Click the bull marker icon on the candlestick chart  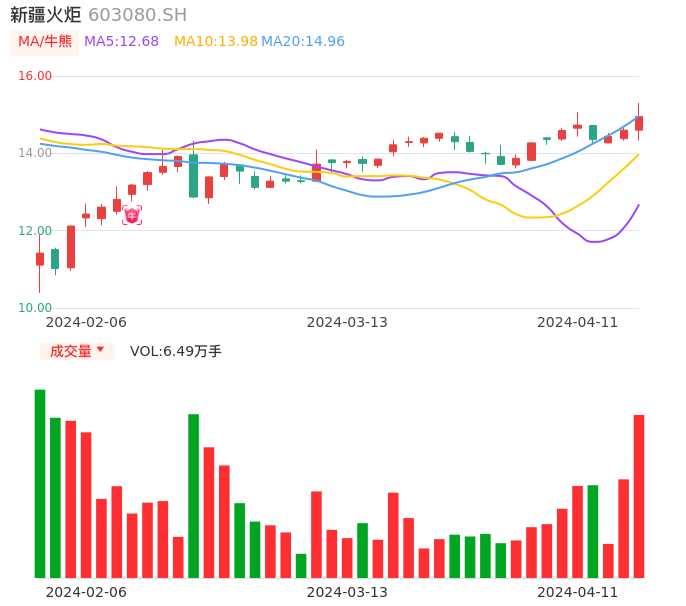132,215
